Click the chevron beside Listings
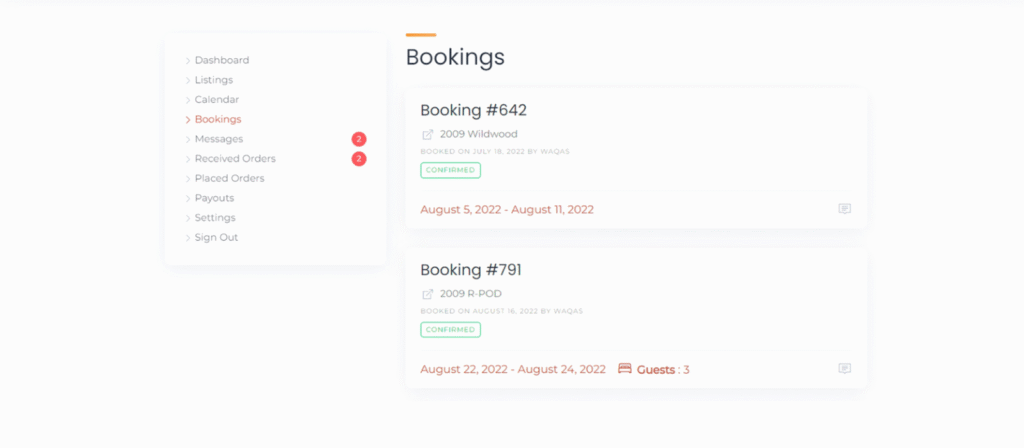Screen dimensions: 1024x448 (188, 81)
